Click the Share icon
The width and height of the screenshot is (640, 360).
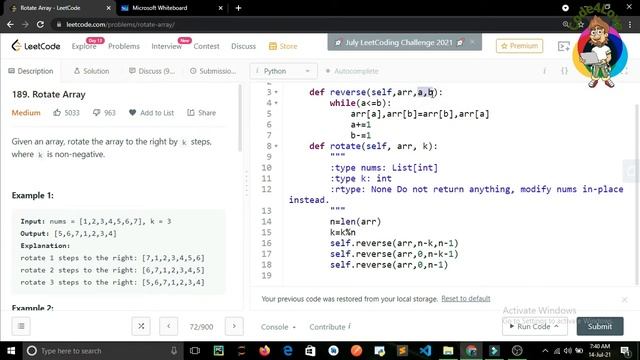pos(191,112)
